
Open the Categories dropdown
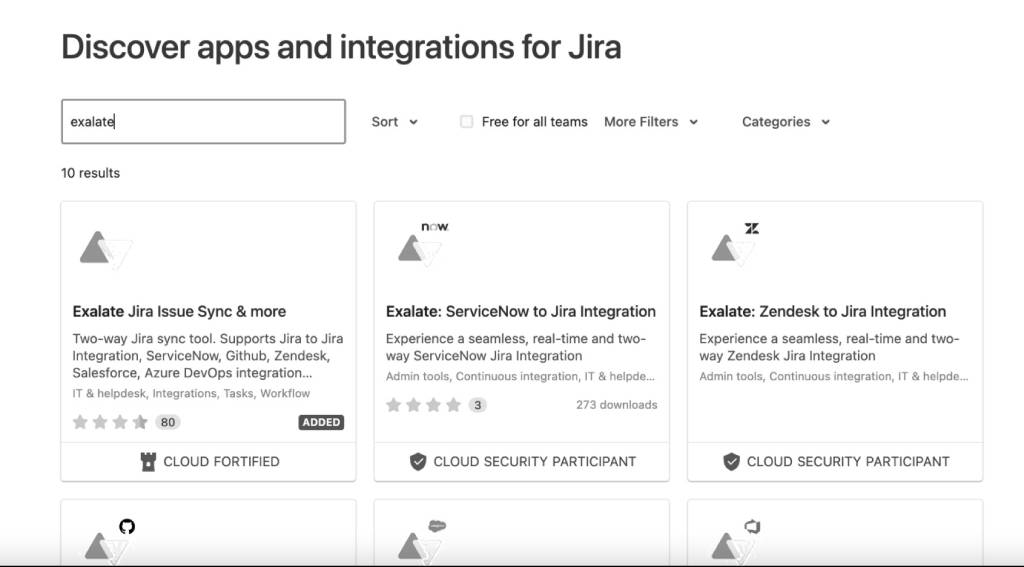[x=786, y=122]
